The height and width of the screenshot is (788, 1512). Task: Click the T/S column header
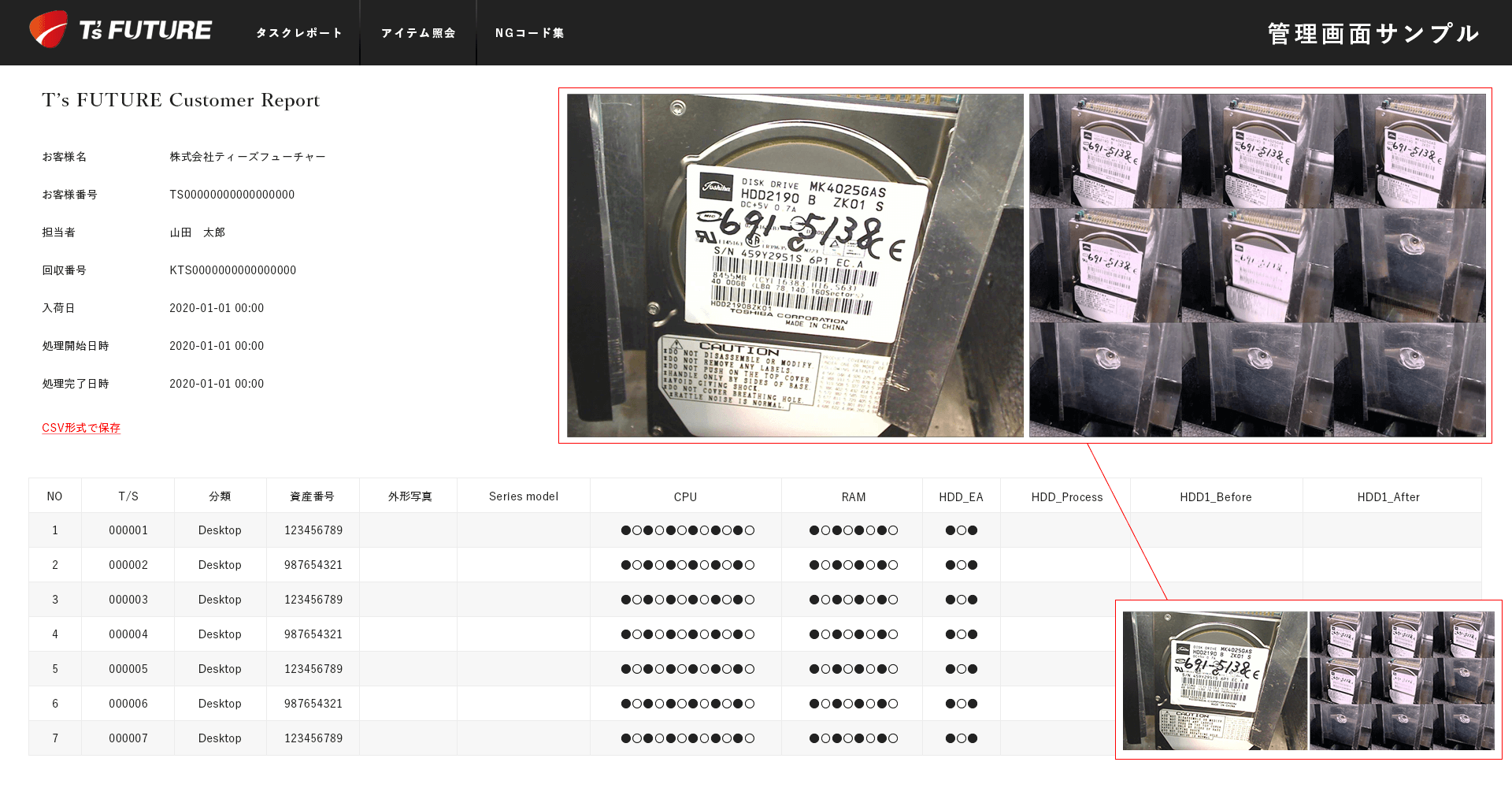(128, 496)
